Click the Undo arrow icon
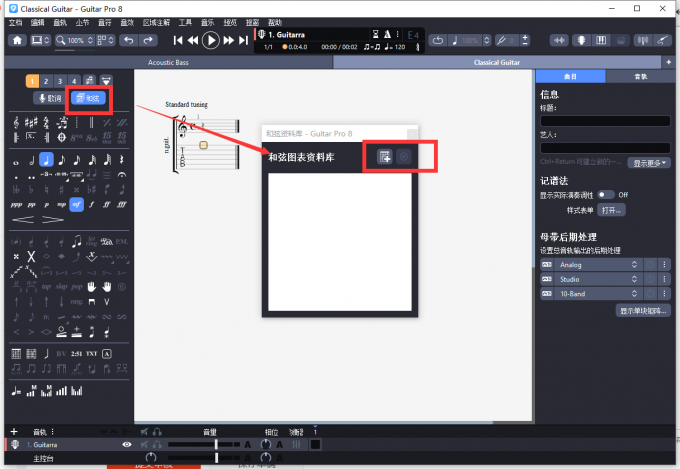Image resolution: width=680 pixels, height=469 pixels. click(x=128, y=40)
